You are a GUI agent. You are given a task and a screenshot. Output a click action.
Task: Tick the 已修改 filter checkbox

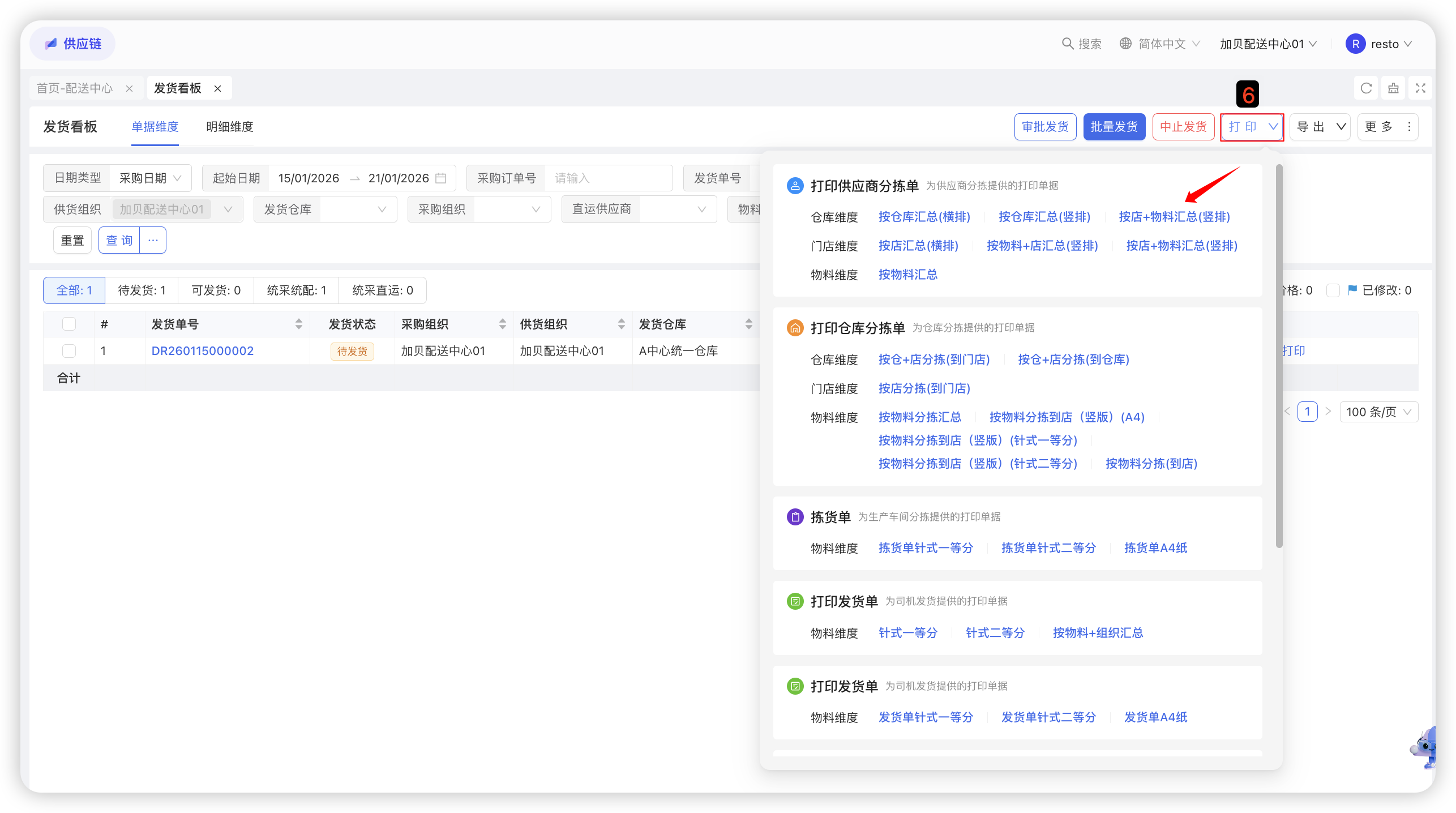1333,290
